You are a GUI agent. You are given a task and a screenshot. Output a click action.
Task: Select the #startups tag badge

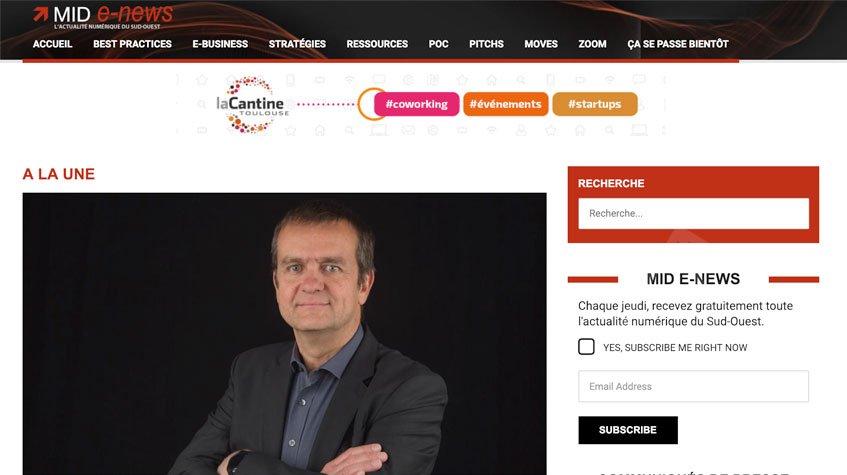click(x=595, y=104)
